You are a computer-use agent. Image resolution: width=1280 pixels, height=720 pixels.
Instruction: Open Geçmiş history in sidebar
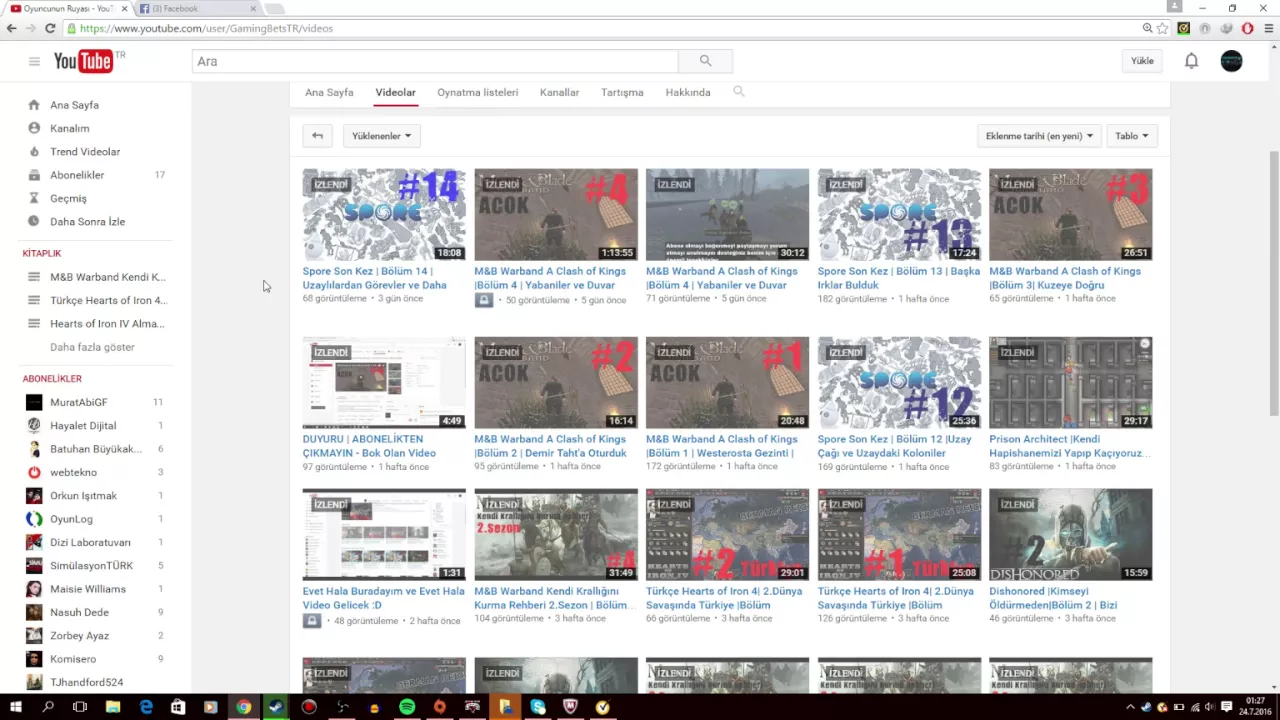point(68,198)
